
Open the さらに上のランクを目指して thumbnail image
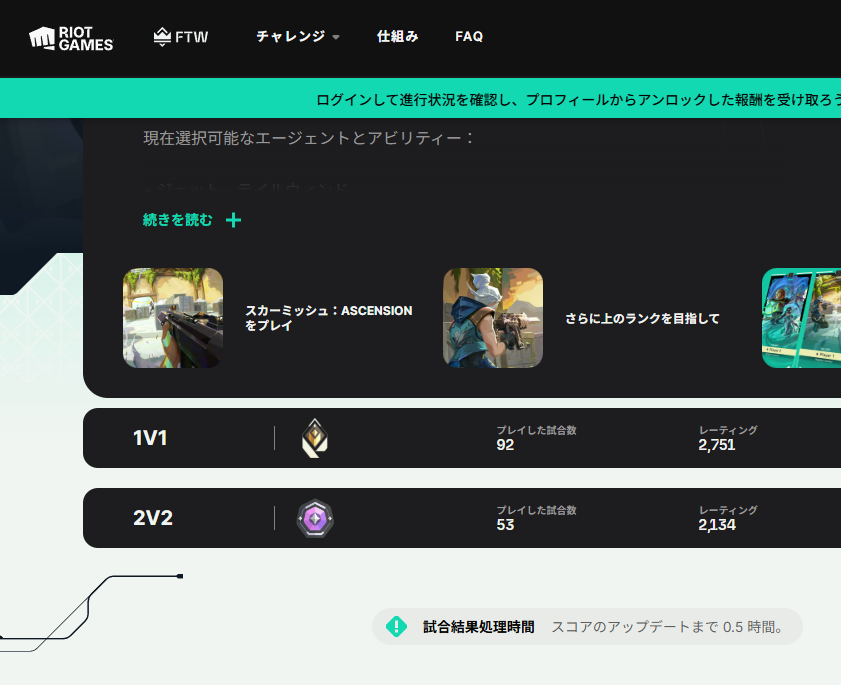[493, 318]
